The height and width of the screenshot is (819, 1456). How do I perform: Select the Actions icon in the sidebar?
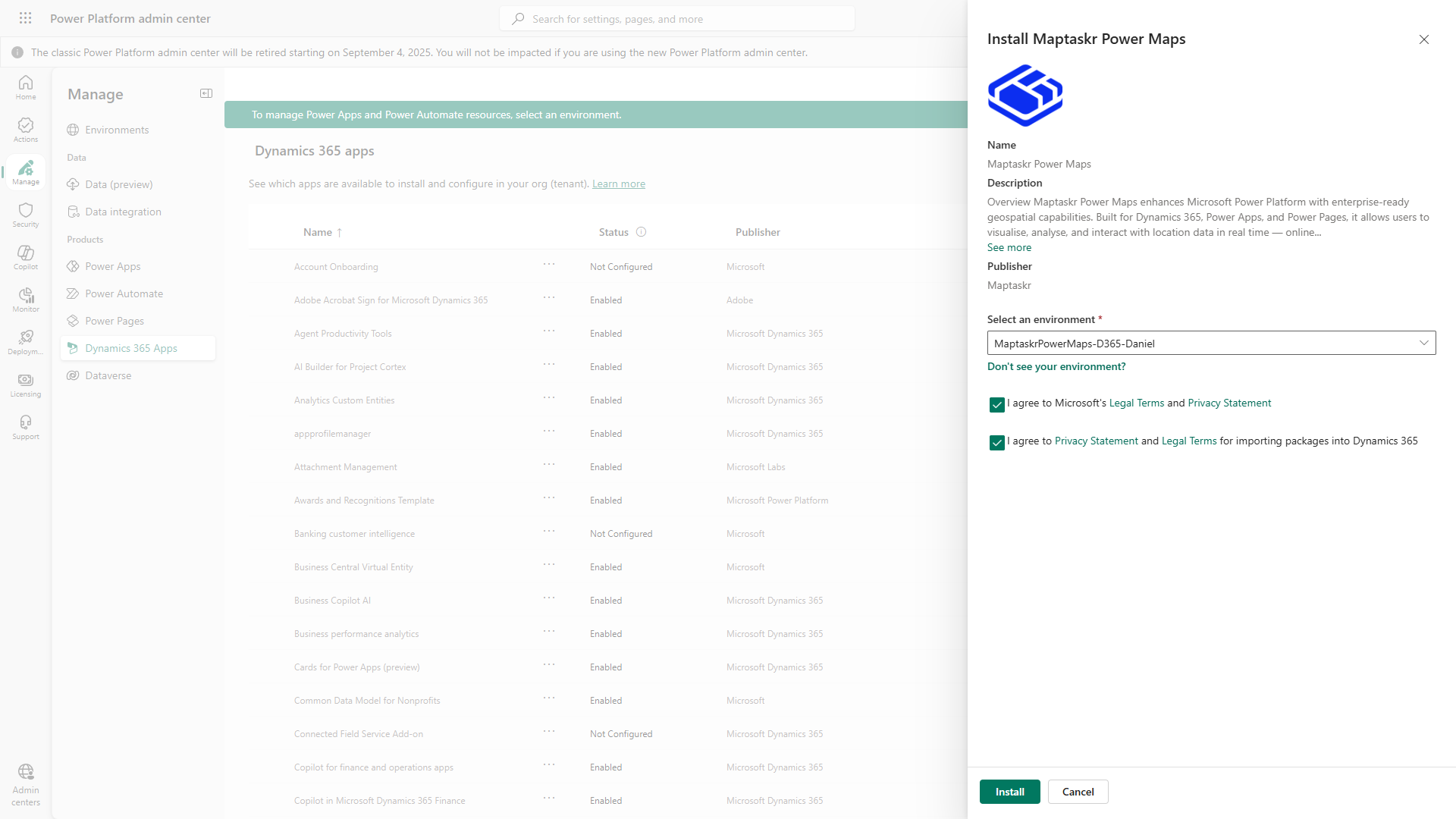(25, 129)
